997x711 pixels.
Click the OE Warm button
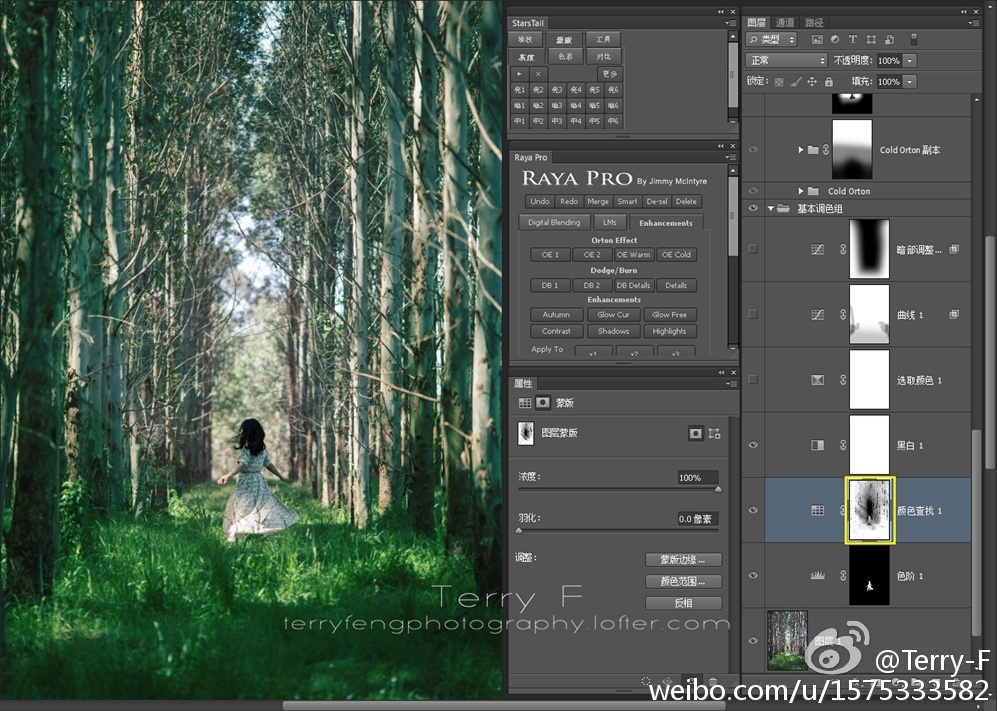633,254
